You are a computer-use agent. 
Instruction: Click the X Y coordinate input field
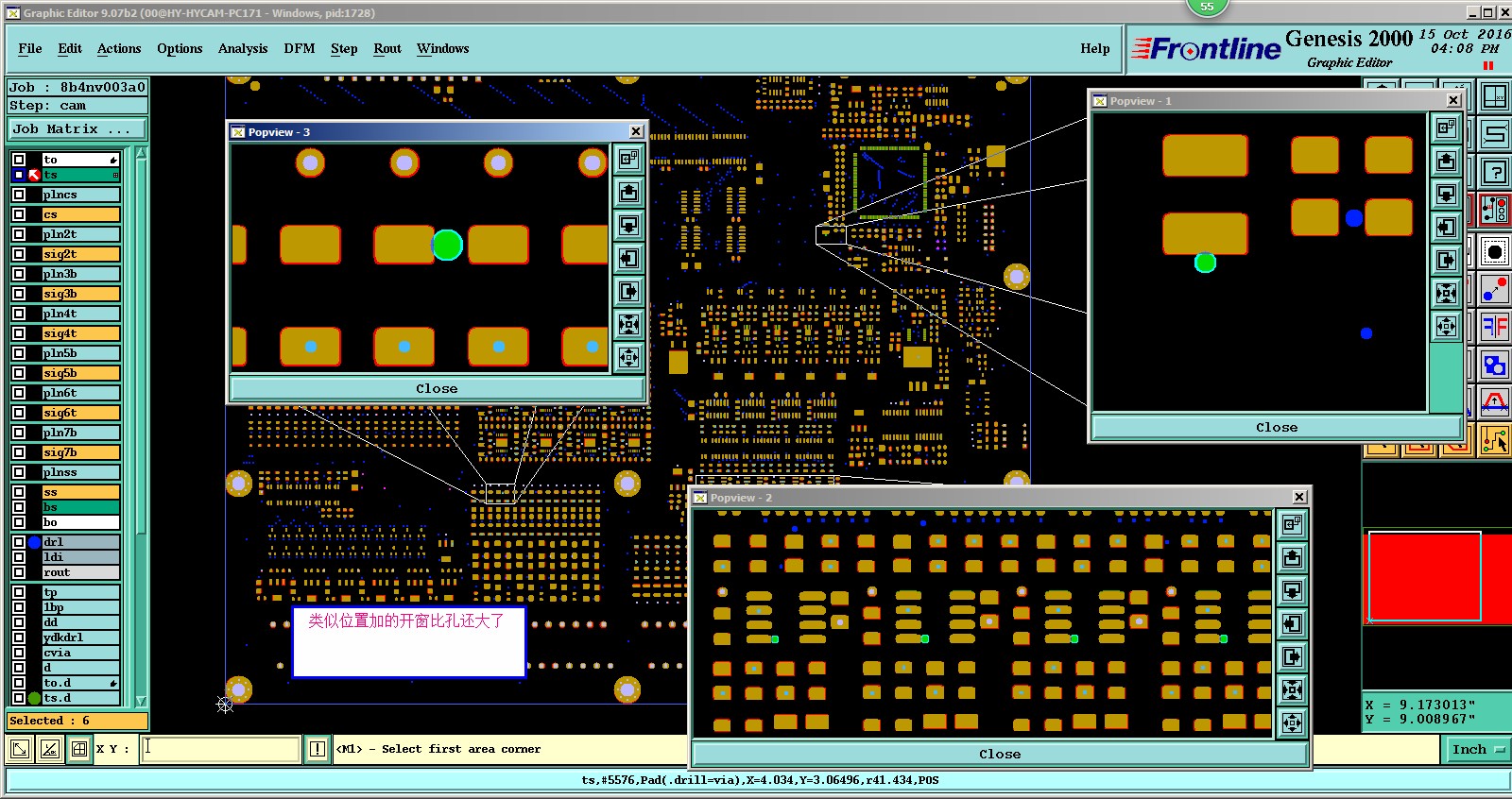click(221, 749)
